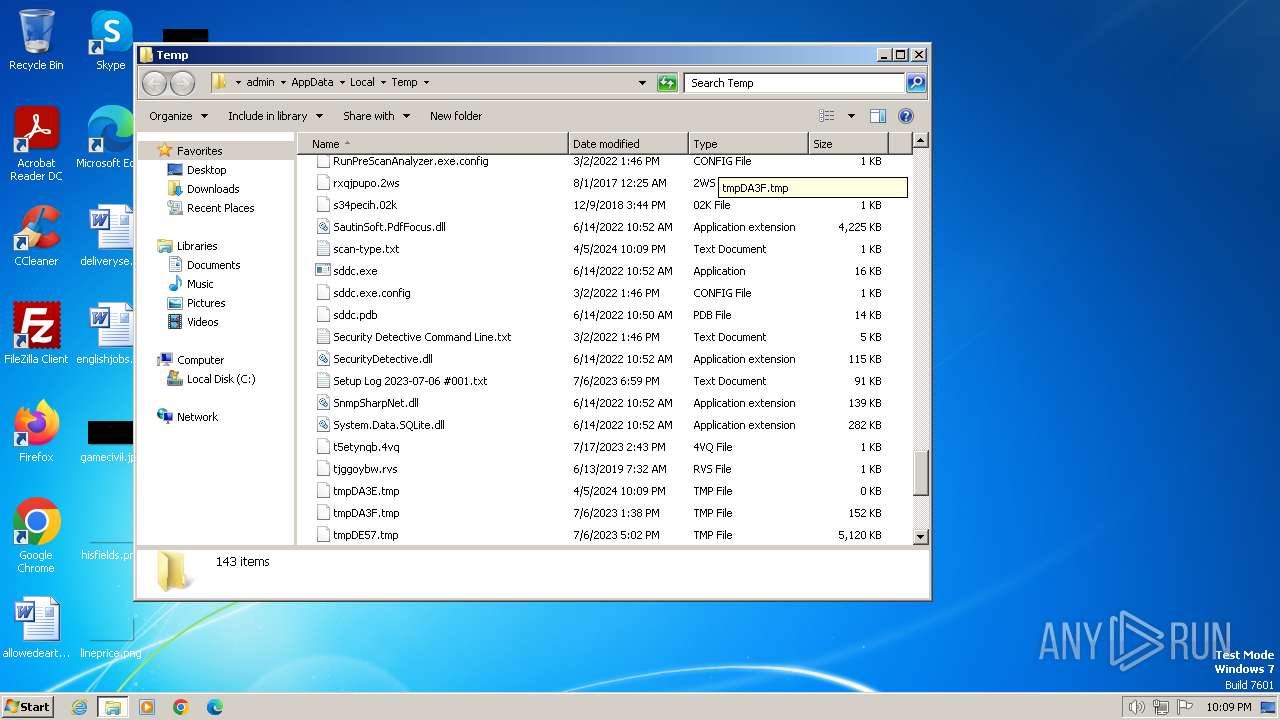Open Skype desktop icon
Viewport: 1280px width, 720px height.
(x=110, y=40)
